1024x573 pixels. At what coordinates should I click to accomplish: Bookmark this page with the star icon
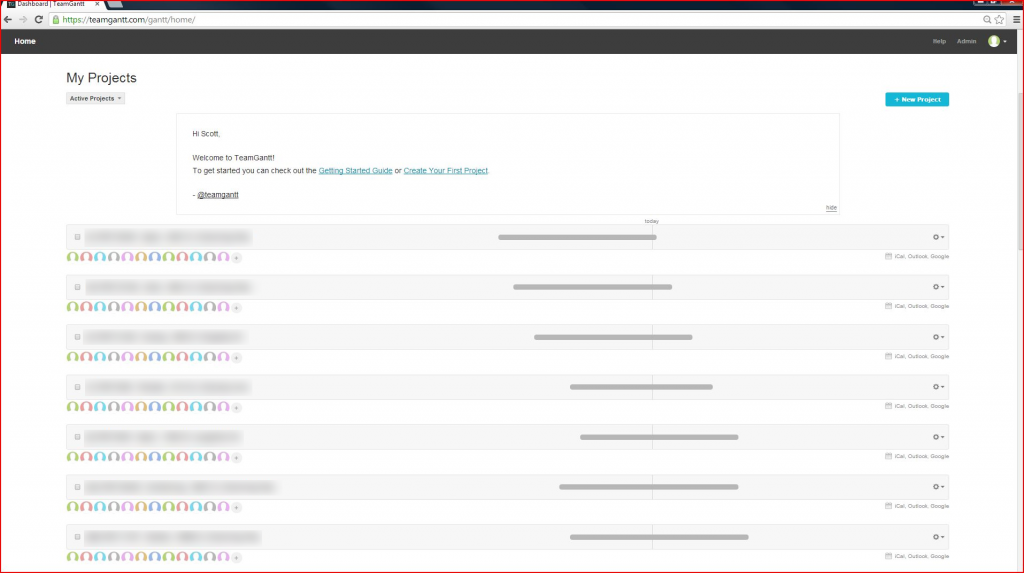999,20
